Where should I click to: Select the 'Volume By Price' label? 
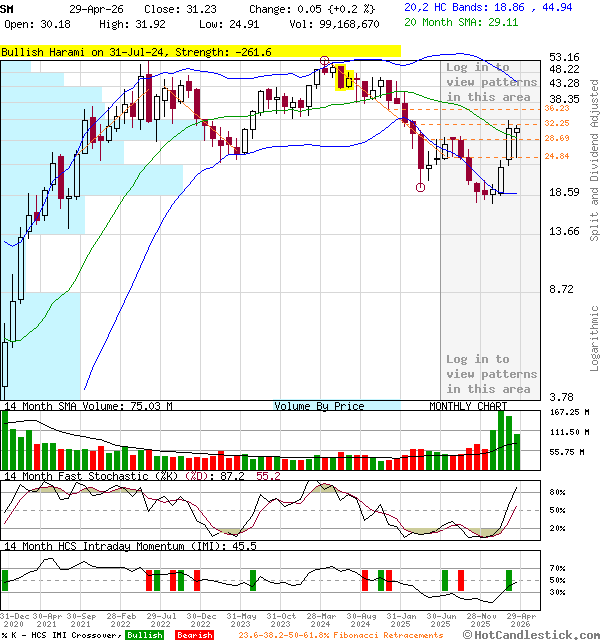320,406
